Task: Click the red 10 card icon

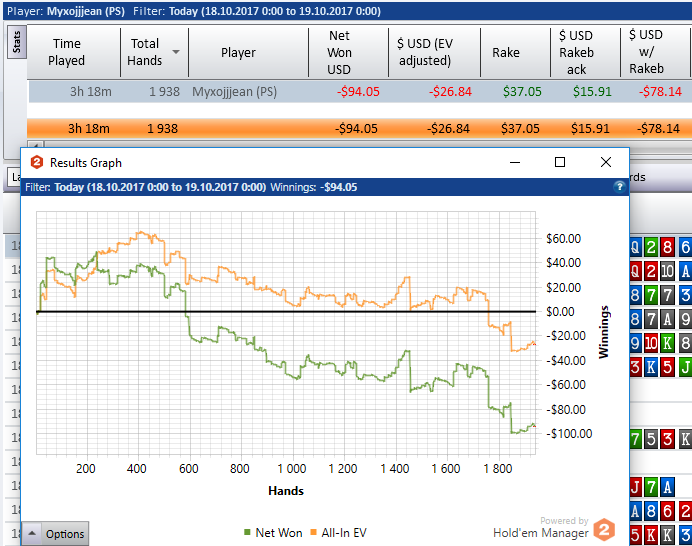Action: pos(651,343)
